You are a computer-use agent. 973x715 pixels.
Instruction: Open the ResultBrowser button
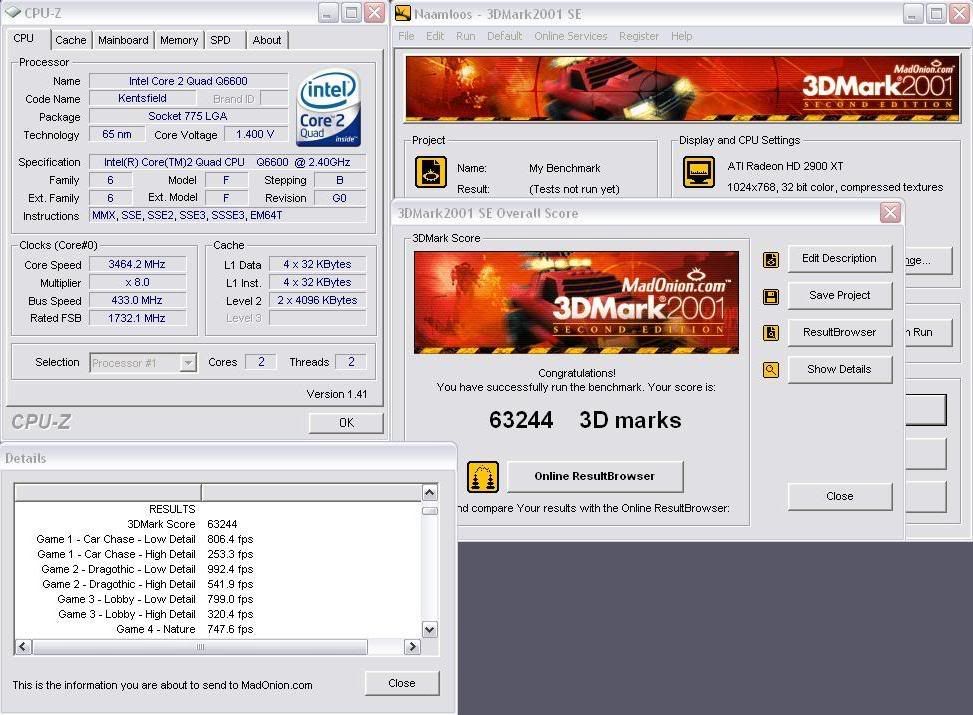[x=840, y=333]
